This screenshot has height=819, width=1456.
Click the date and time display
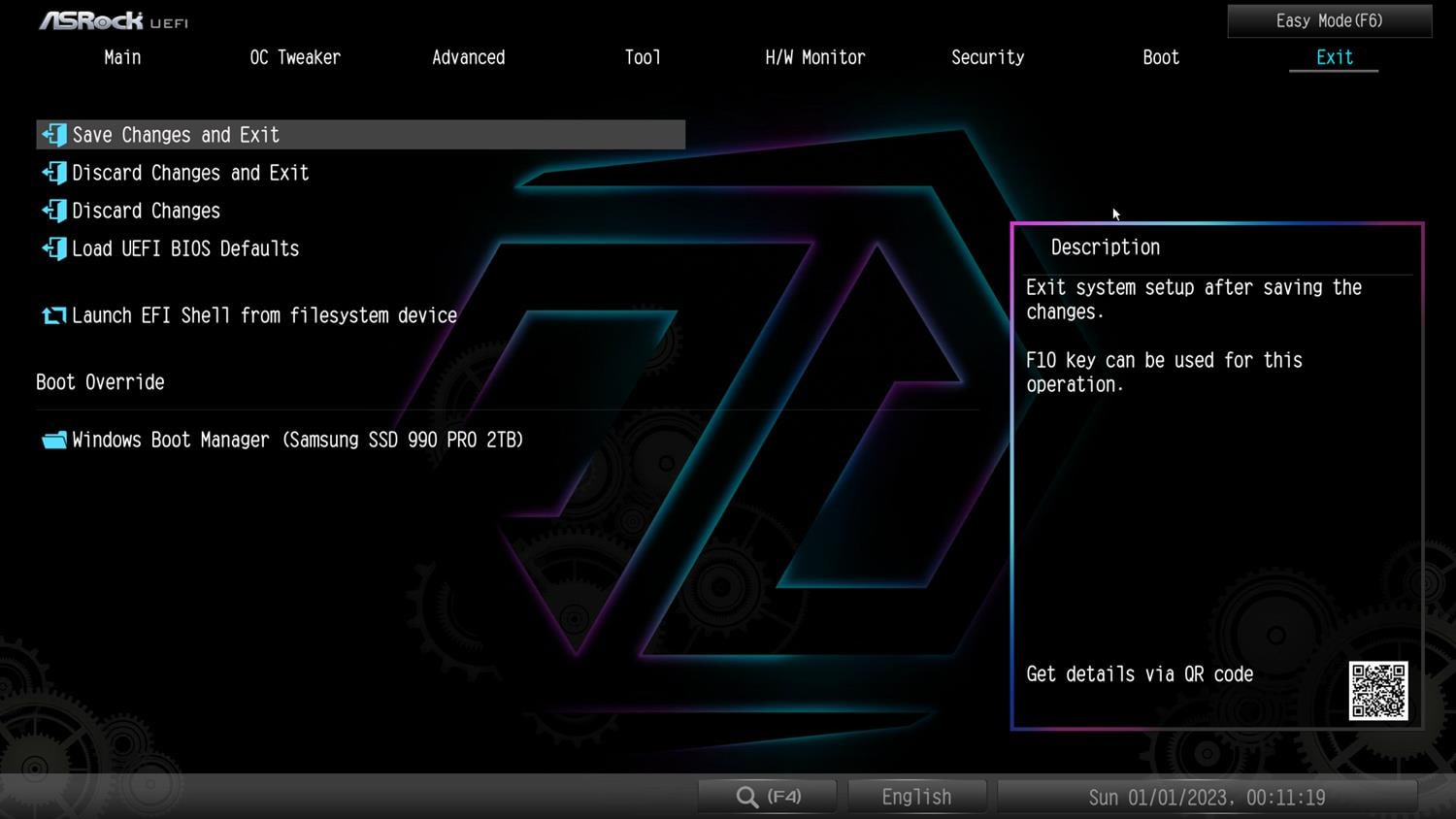coord(1207,797)
